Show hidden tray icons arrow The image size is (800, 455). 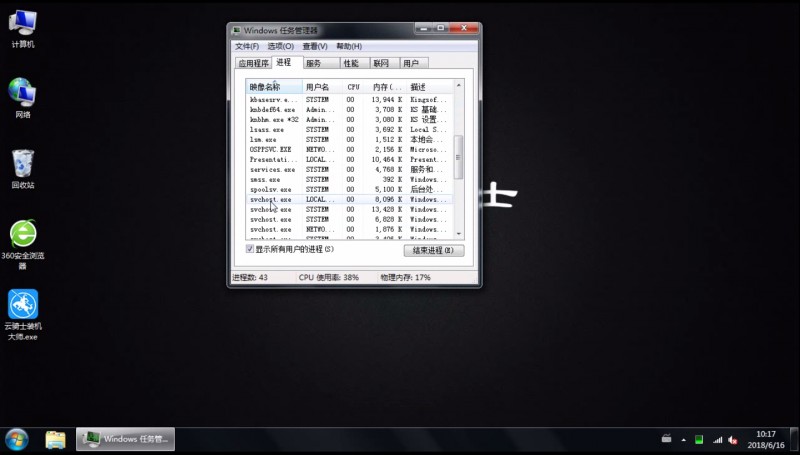[x=684, y=440]
